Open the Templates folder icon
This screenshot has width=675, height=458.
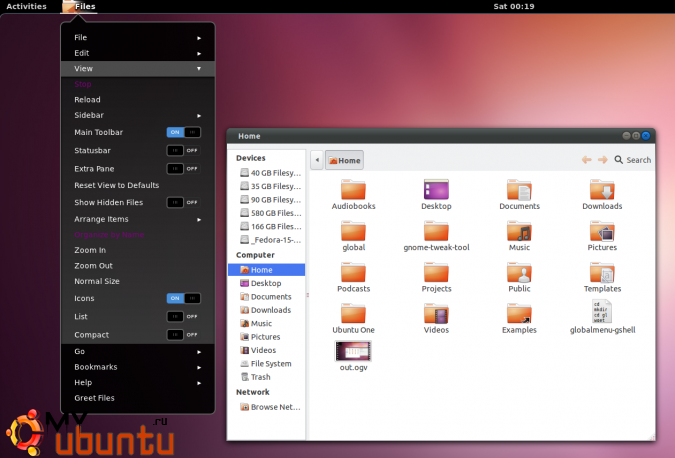602,272
